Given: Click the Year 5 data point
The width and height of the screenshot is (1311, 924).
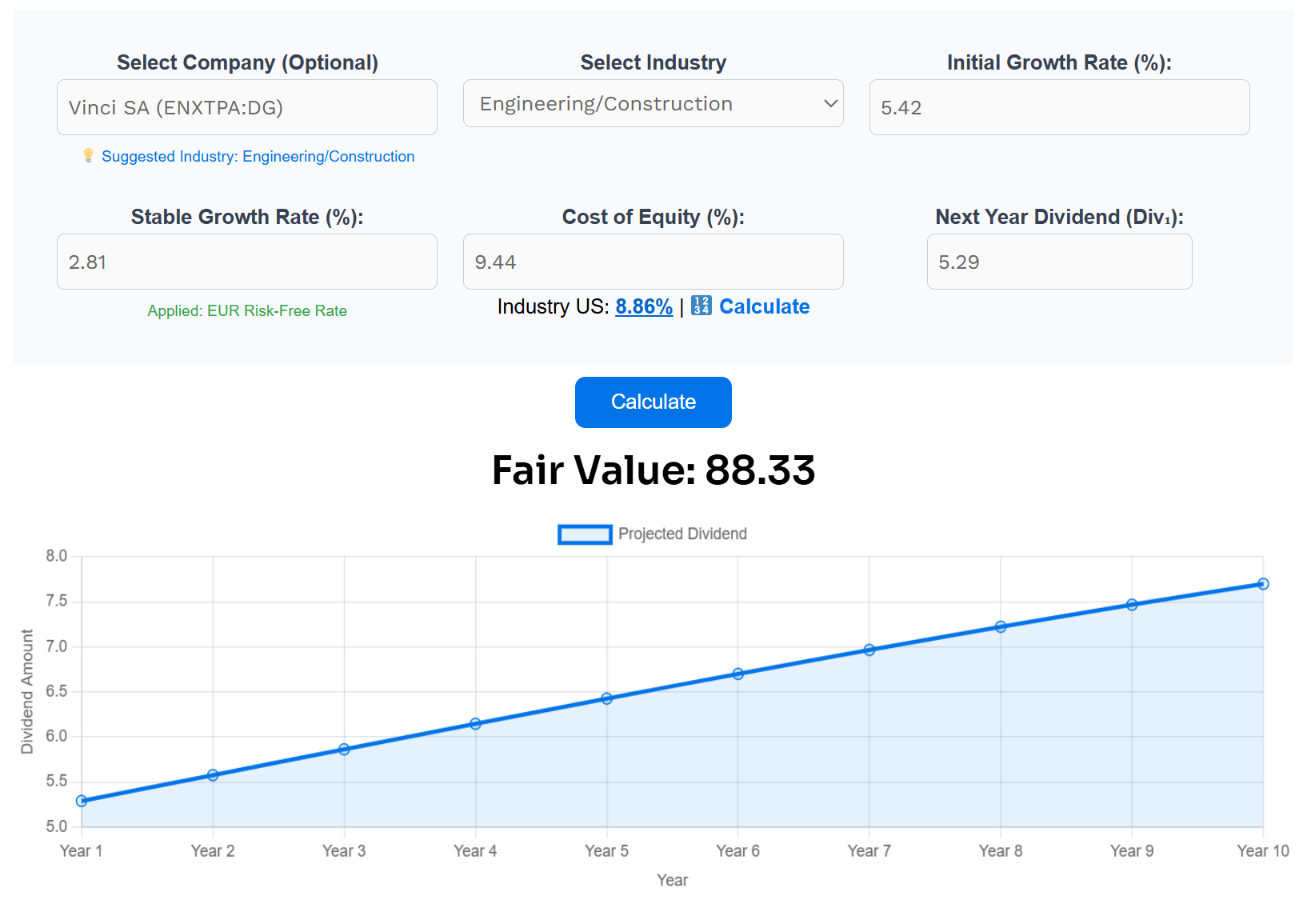Looking at the screenshot, I should 607,698.
